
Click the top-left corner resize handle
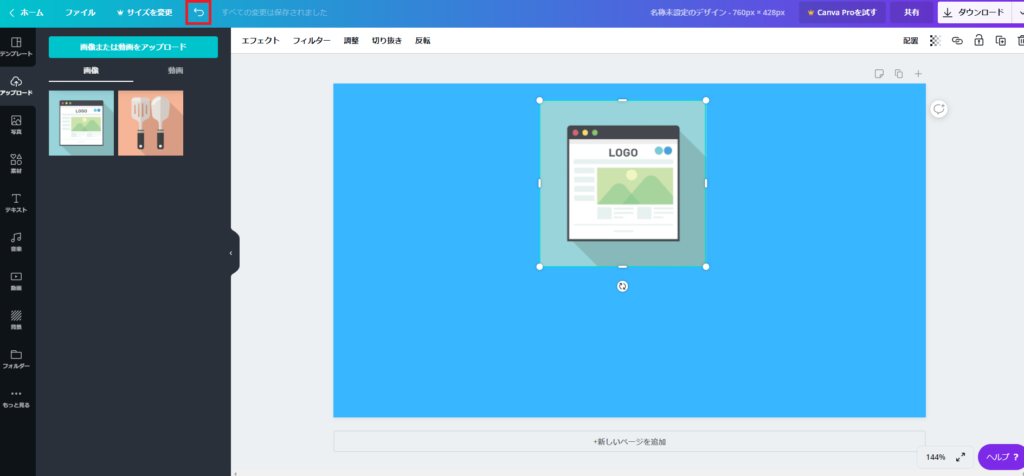539,101
